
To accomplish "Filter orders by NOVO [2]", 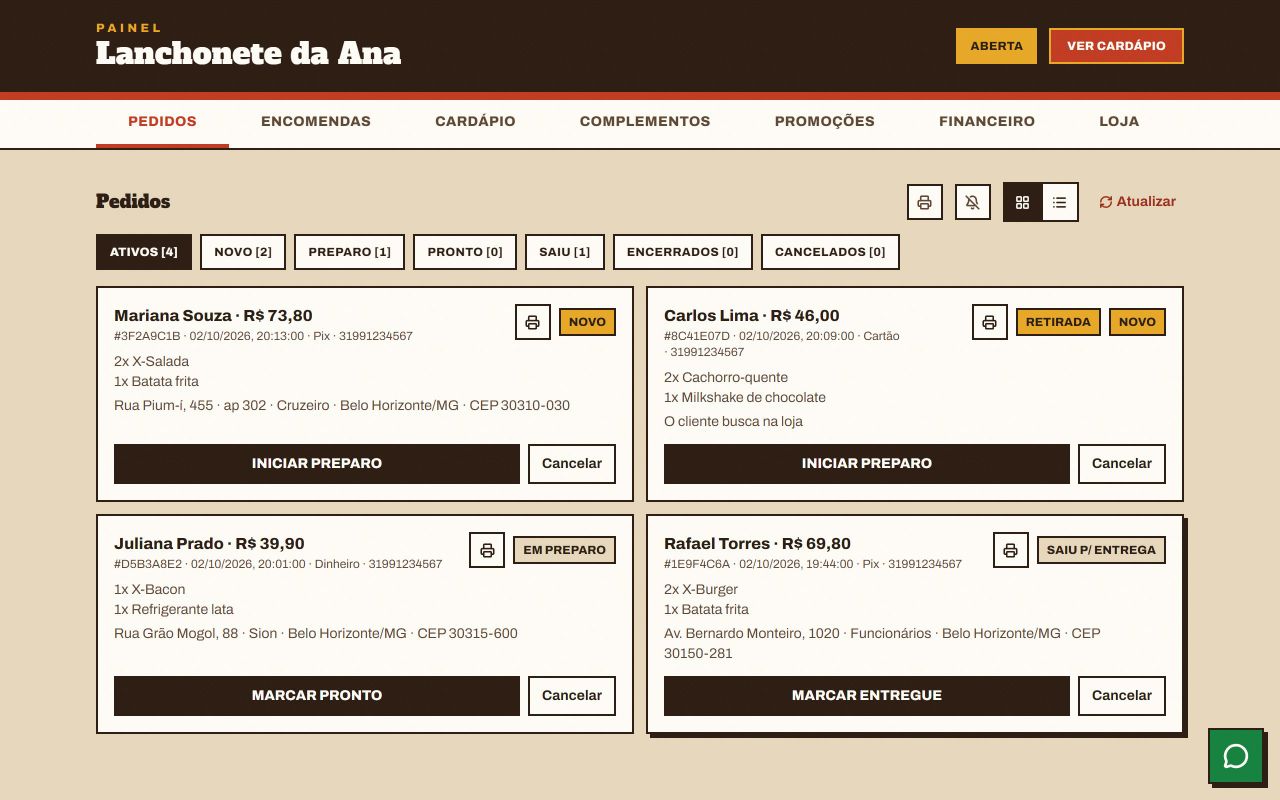I will click(243, 252).
